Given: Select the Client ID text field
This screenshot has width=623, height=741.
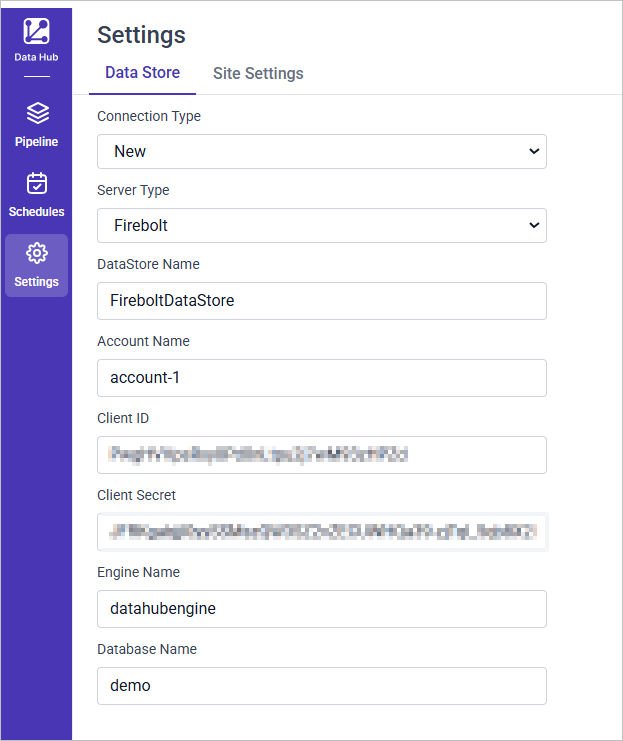Looking at the screenshot, I should (321, 455).
